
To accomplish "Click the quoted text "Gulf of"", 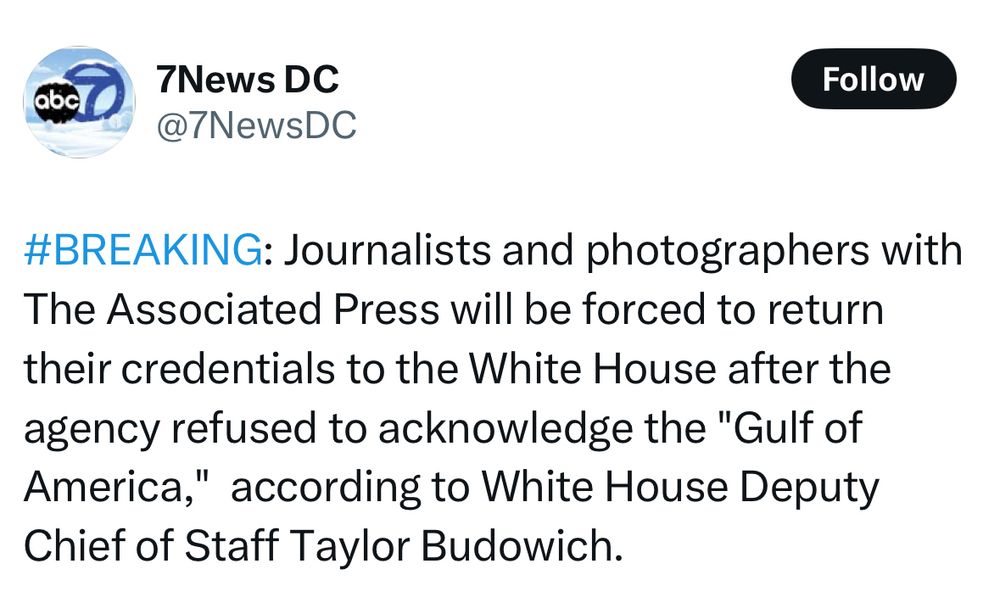I will point(797,427).
